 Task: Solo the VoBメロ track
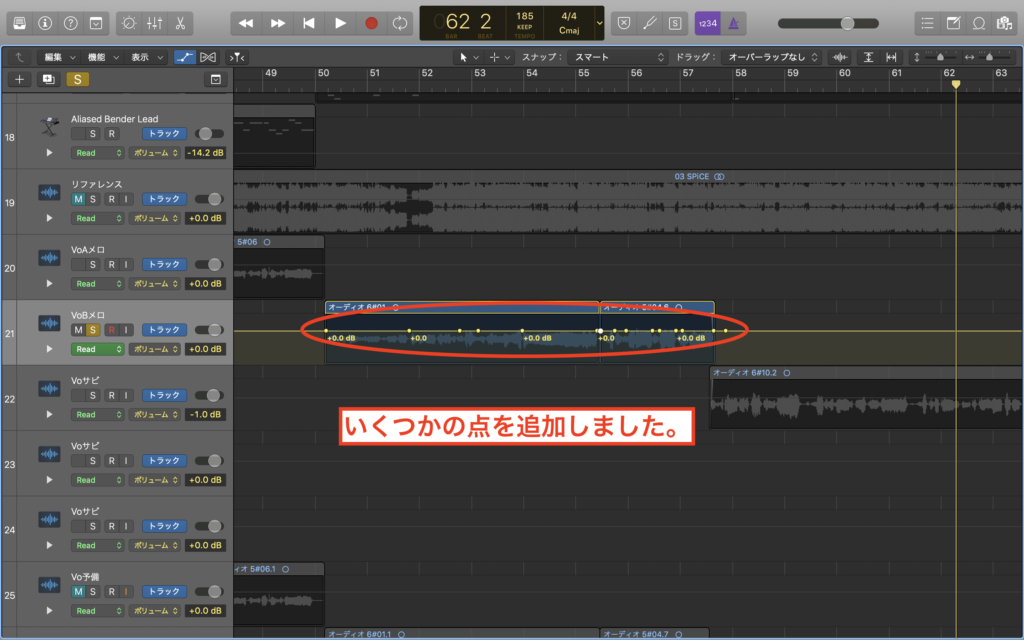pyautogui.click(x=92, y=328)
